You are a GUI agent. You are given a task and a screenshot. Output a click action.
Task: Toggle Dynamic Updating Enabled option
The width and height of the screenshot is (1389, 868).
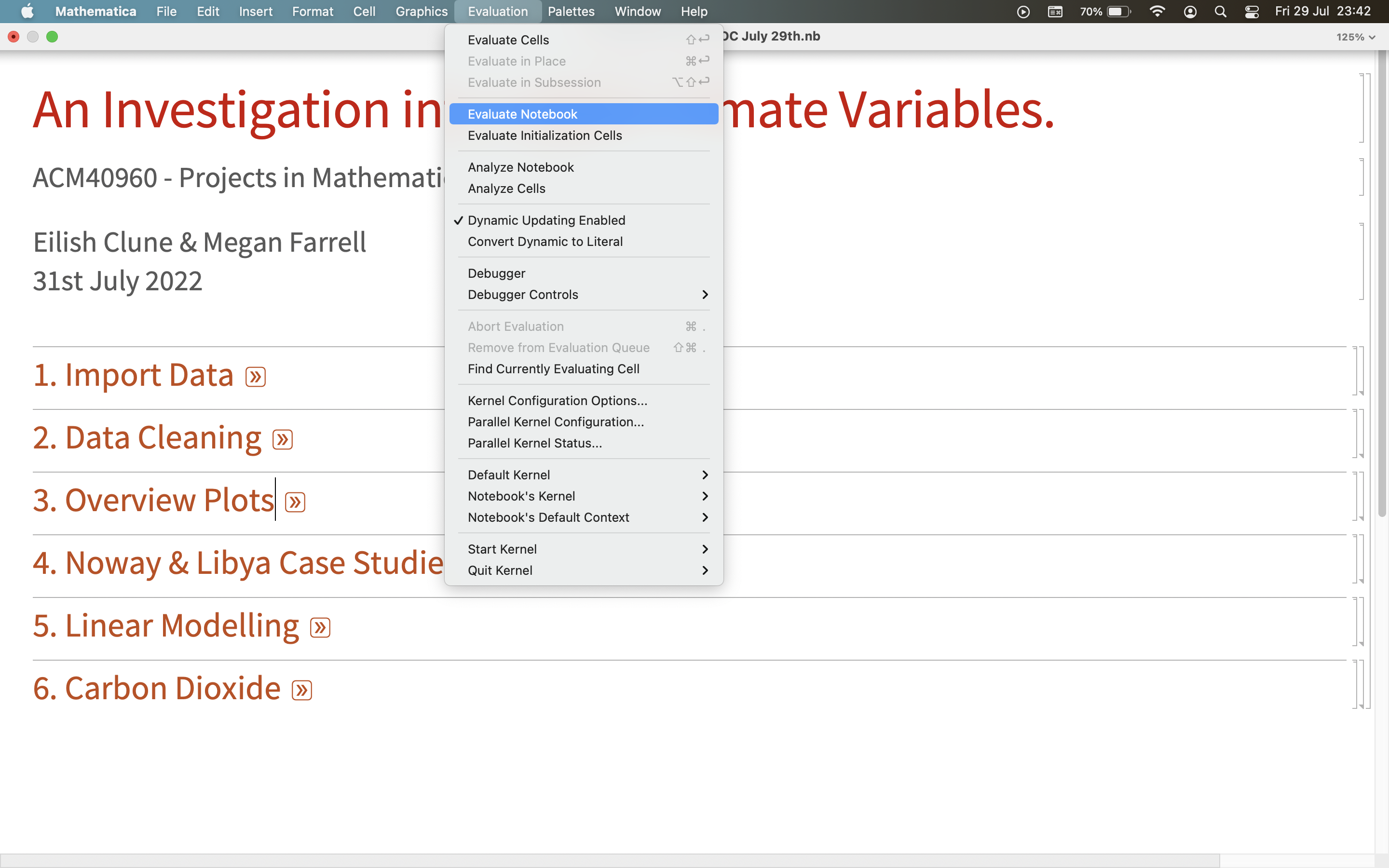point(584,220)
